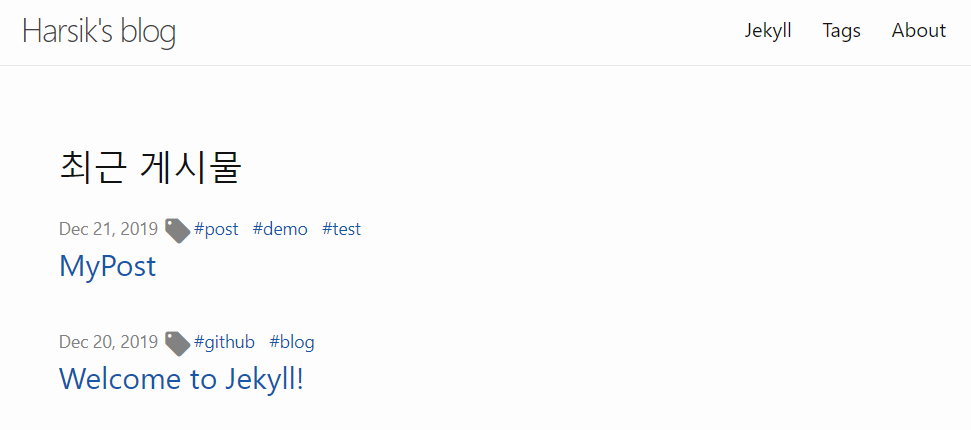The image size is (971, 430).
Task: Open the About page from navigation
Action: (919, 30)
